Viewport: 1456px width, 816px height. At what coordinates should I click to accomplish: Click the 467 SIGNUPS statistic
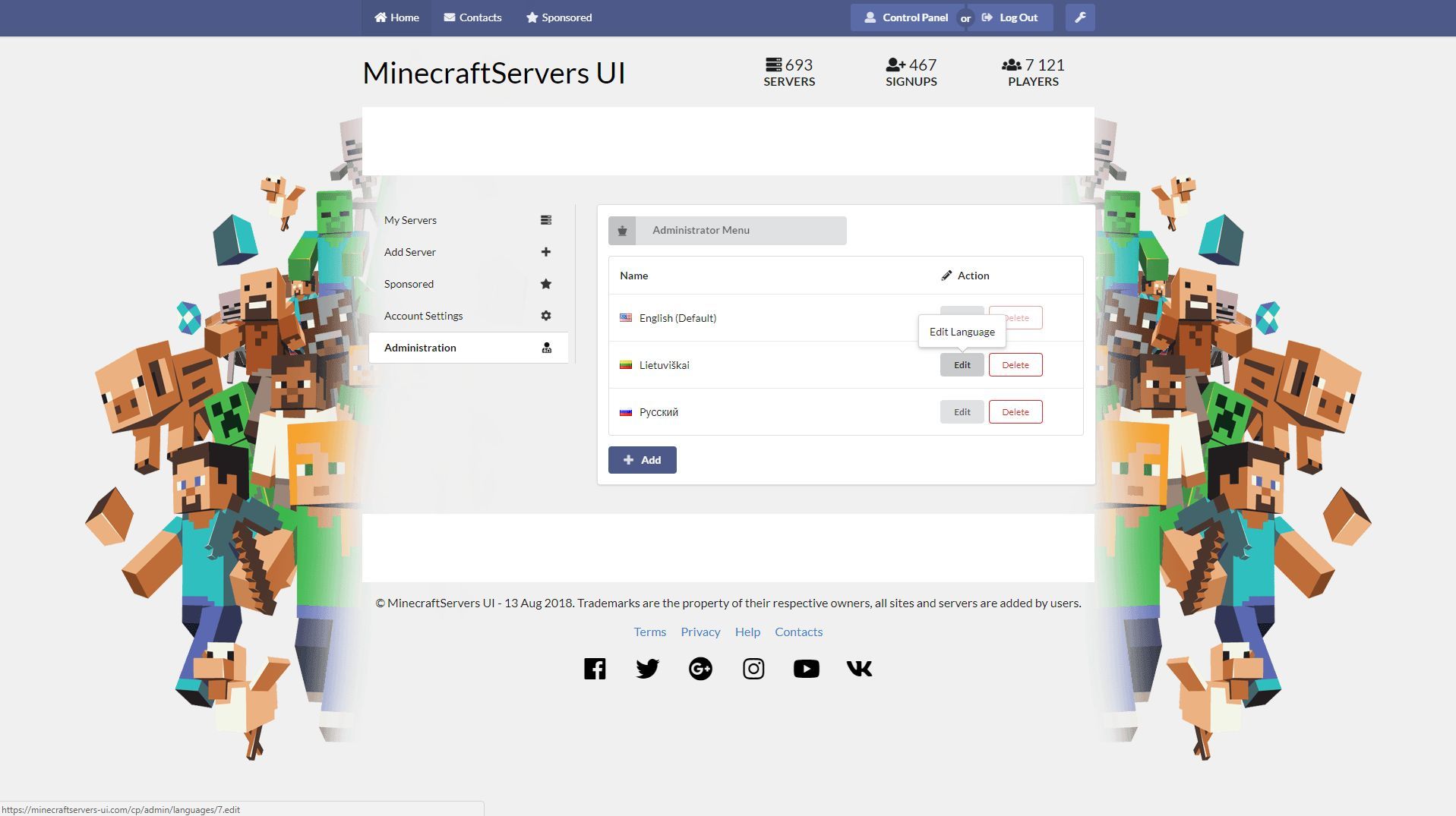(911, 73)
